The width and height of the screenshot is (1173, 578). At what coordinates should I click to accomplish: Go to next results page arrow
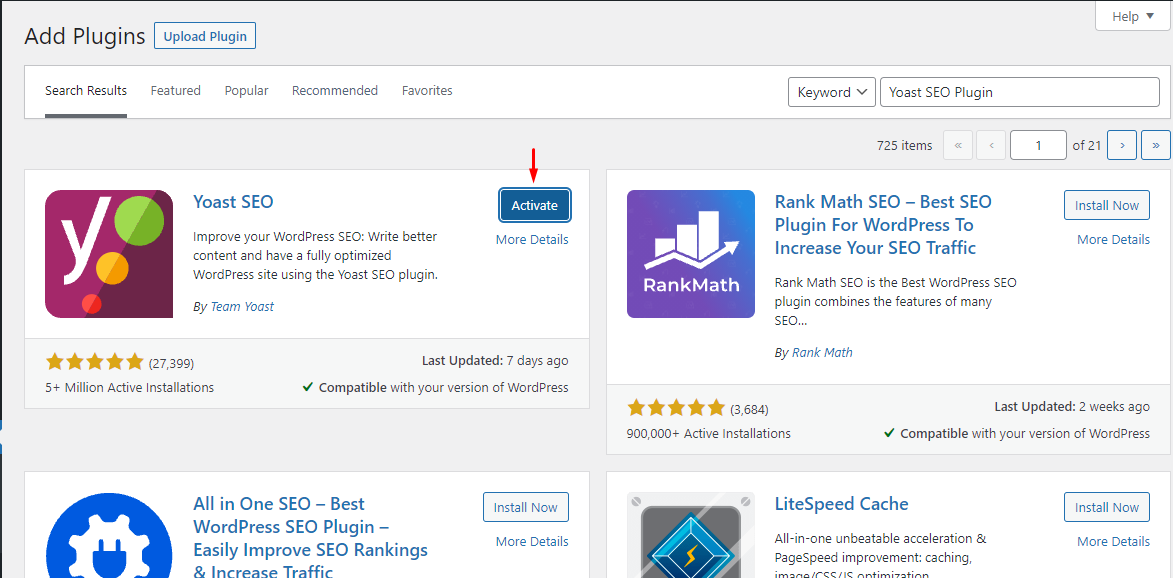pyautogui.click(x=1122, y=145)
